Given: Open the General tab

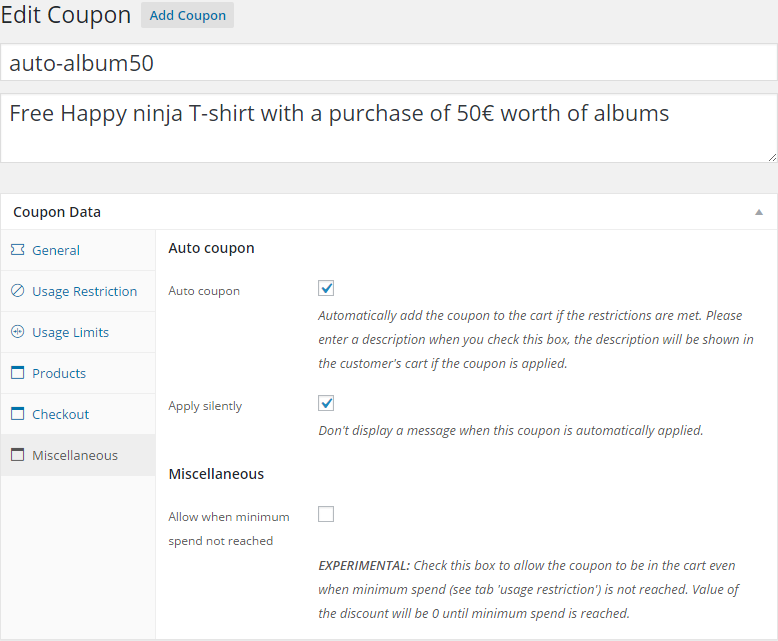Looking at the screenshot, I should 56,250.
